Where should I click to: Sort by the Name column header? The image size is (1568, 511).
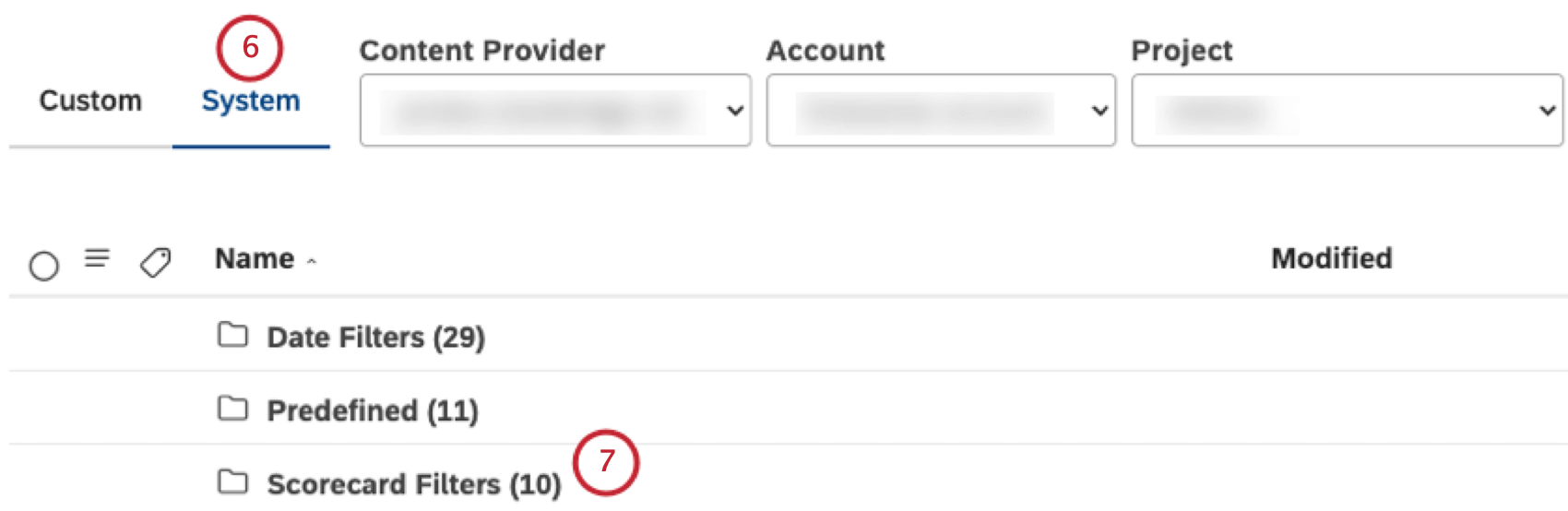click(x=255, y=259)
